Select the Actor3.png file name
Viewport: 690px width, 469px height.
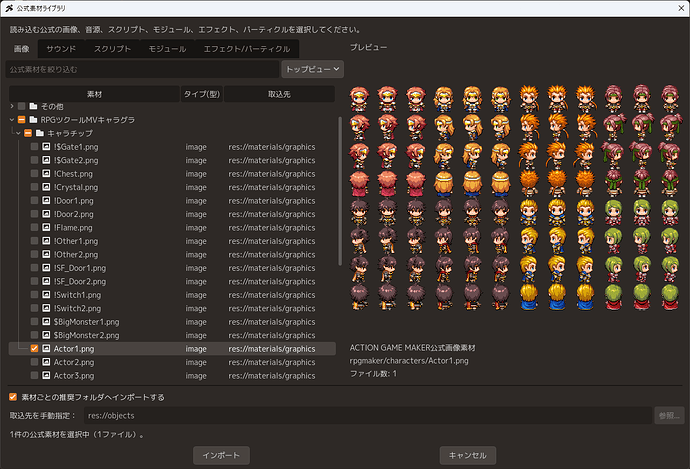coord(74,375)
